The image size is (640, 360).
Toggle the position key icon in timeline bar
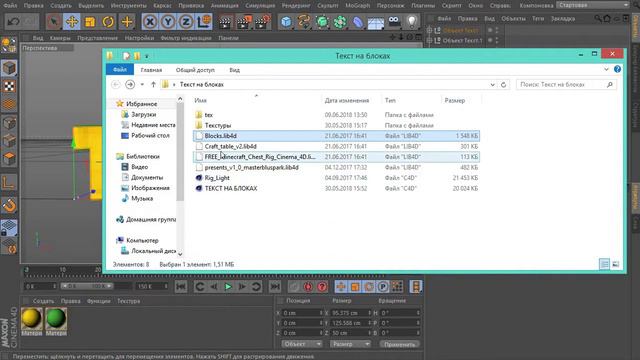point(341,287)
